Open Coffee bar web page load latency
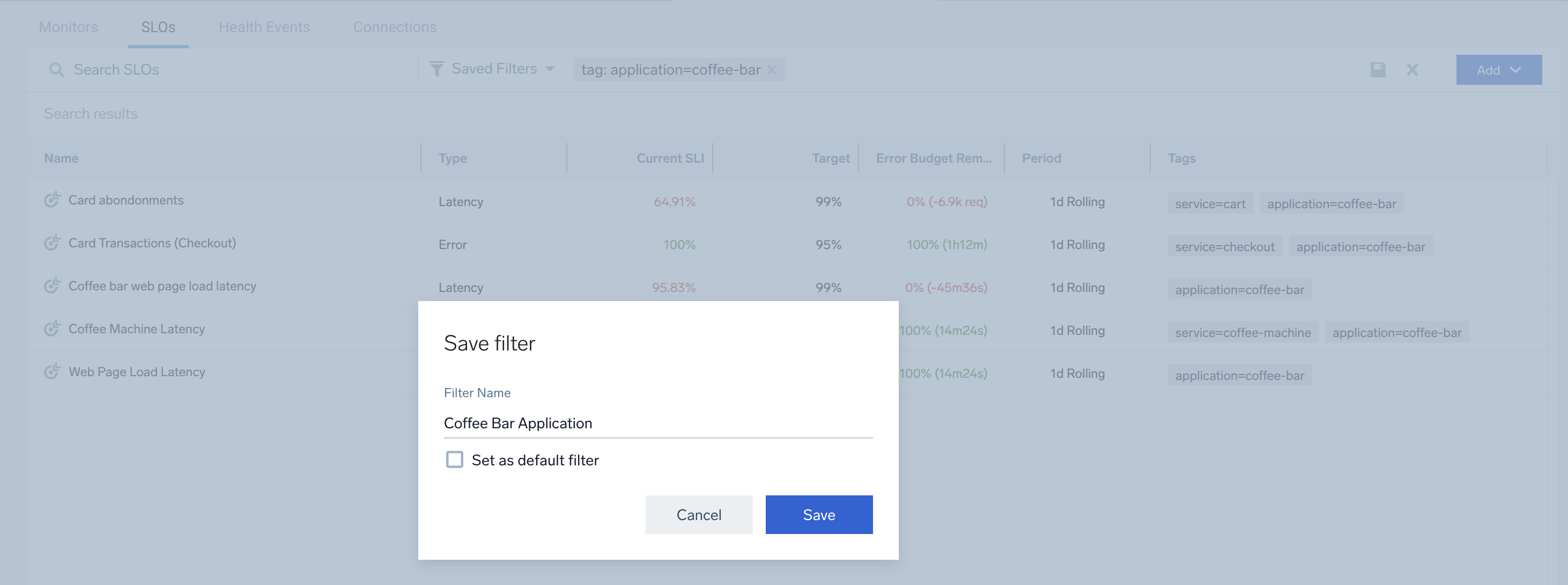 pyautogui.click(x=162, y=287)
